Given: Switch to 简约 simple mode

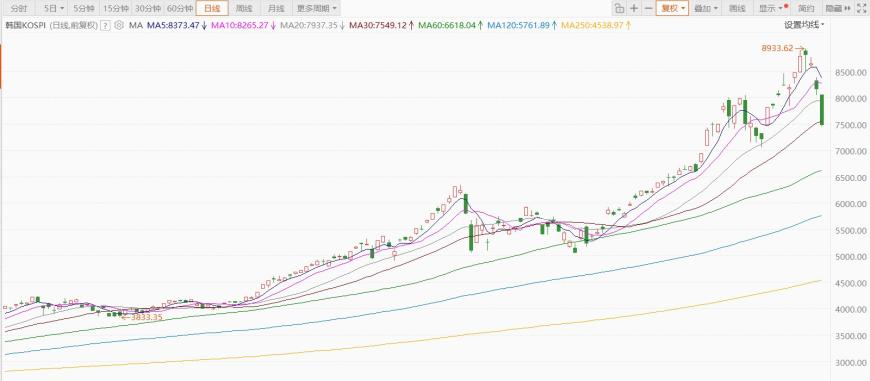Looking at the screenshot, I should [x=806, y=8].
